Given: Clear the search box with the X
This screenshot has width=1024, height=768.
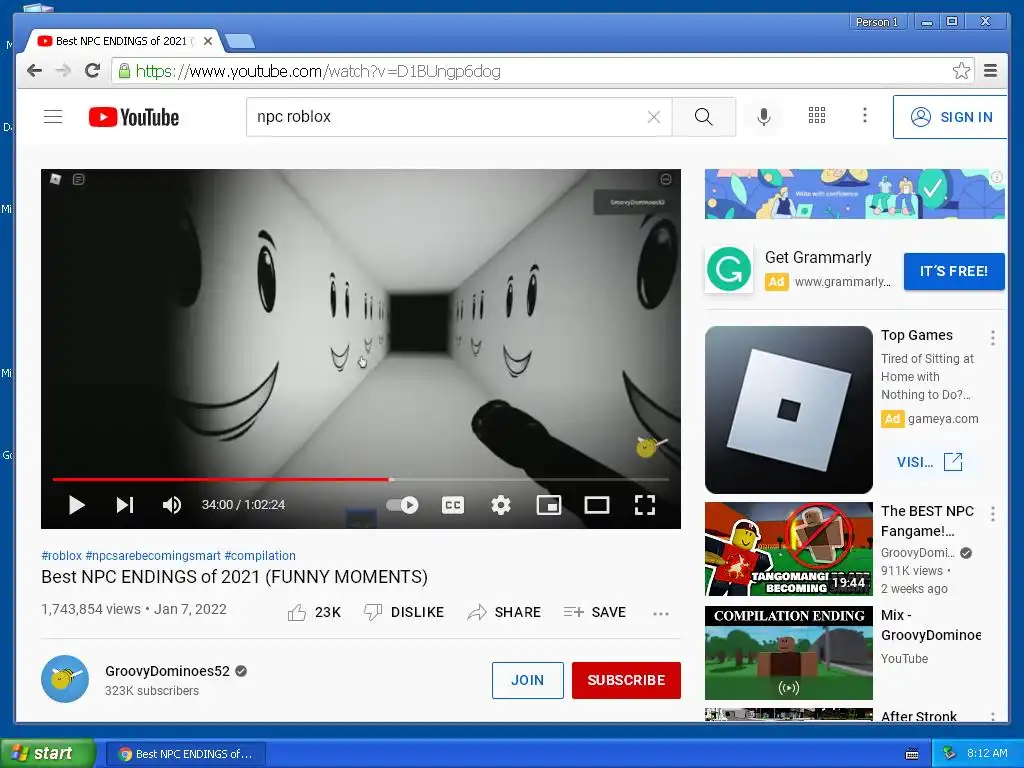Looking at the screenshot, I should coord(653,117).
